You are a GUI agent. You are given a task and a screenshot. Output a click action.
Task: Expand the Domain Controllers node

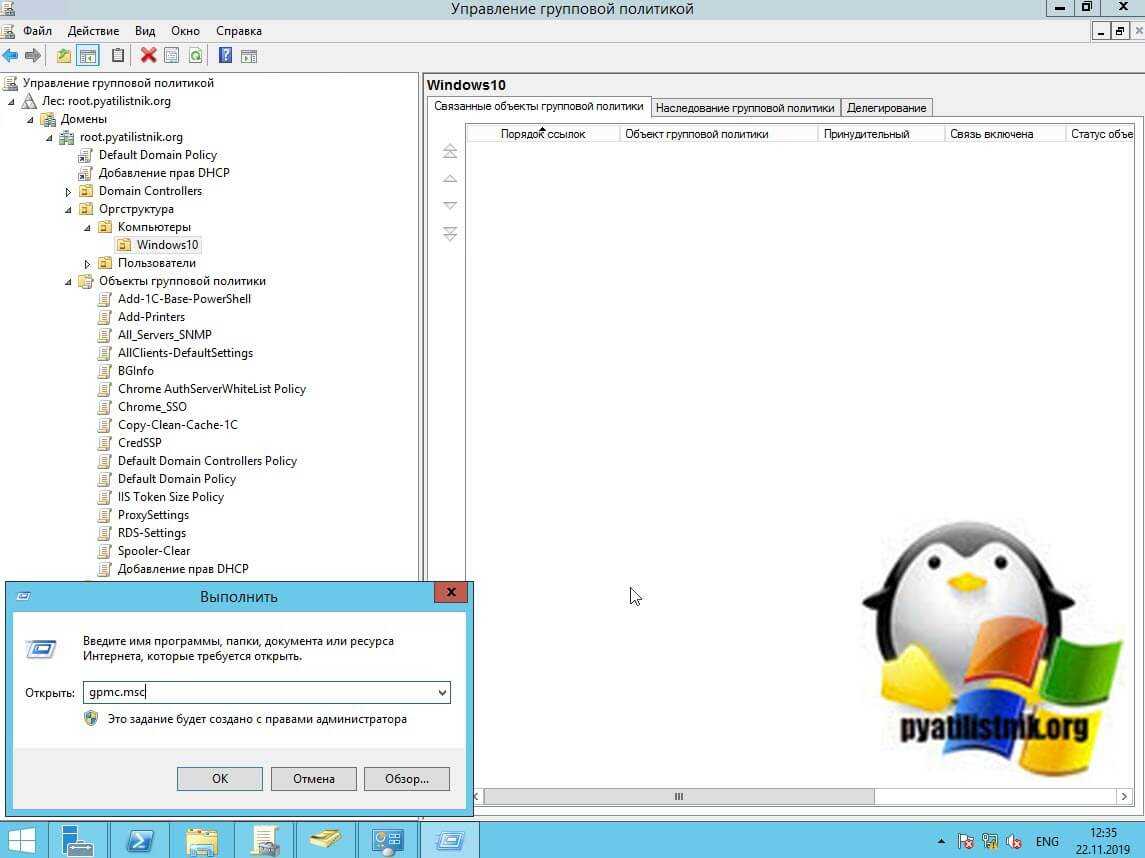point(69,192)
